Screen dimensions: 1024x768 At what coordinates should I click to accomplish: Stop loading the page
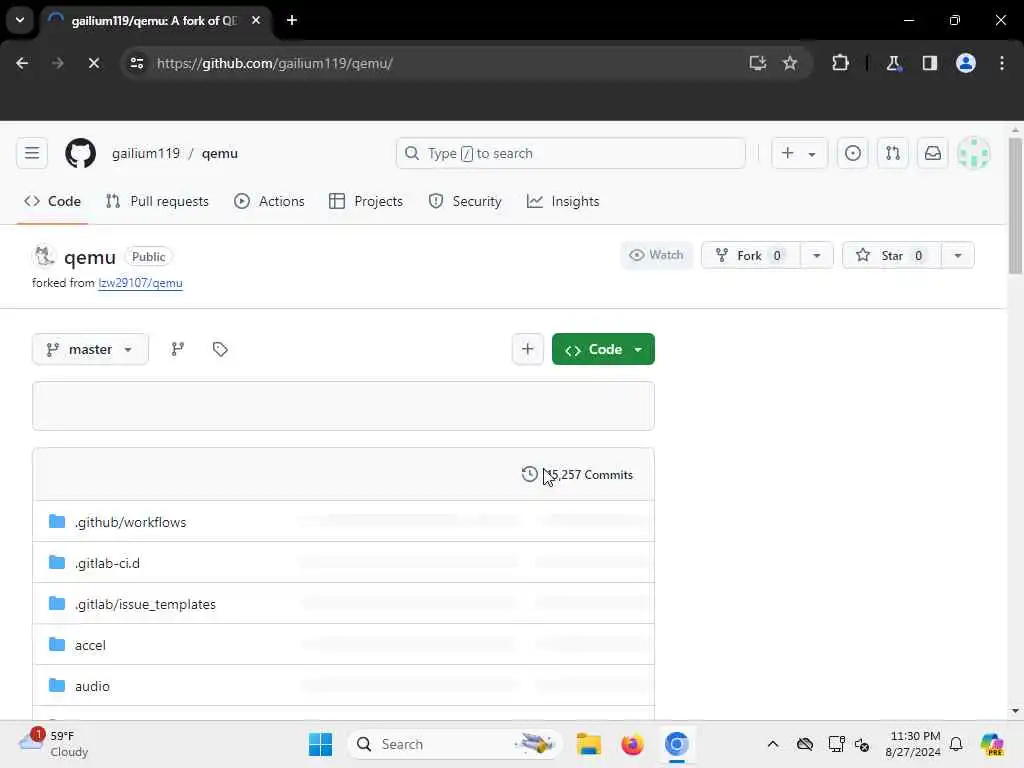(93, 63)
